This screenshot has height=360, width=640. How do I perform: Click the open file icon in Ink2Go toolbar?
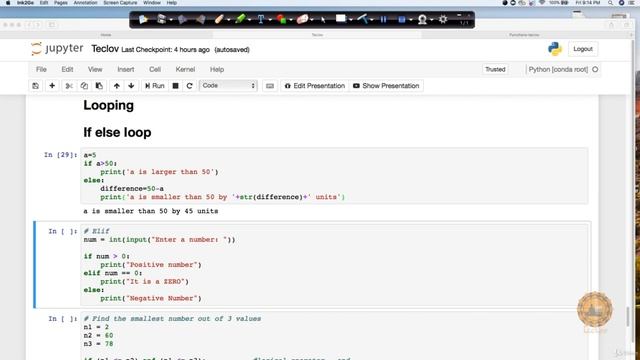point(143,19)
